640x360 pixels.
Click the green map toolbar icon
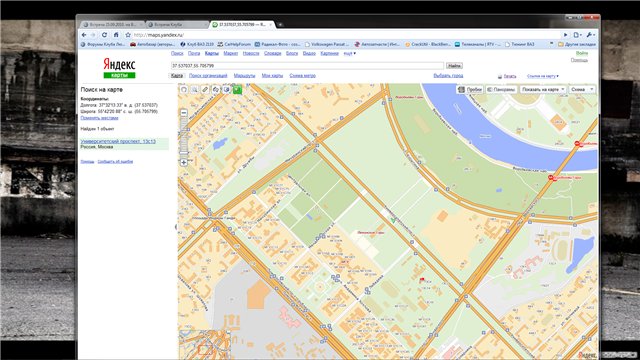point(237,89)
